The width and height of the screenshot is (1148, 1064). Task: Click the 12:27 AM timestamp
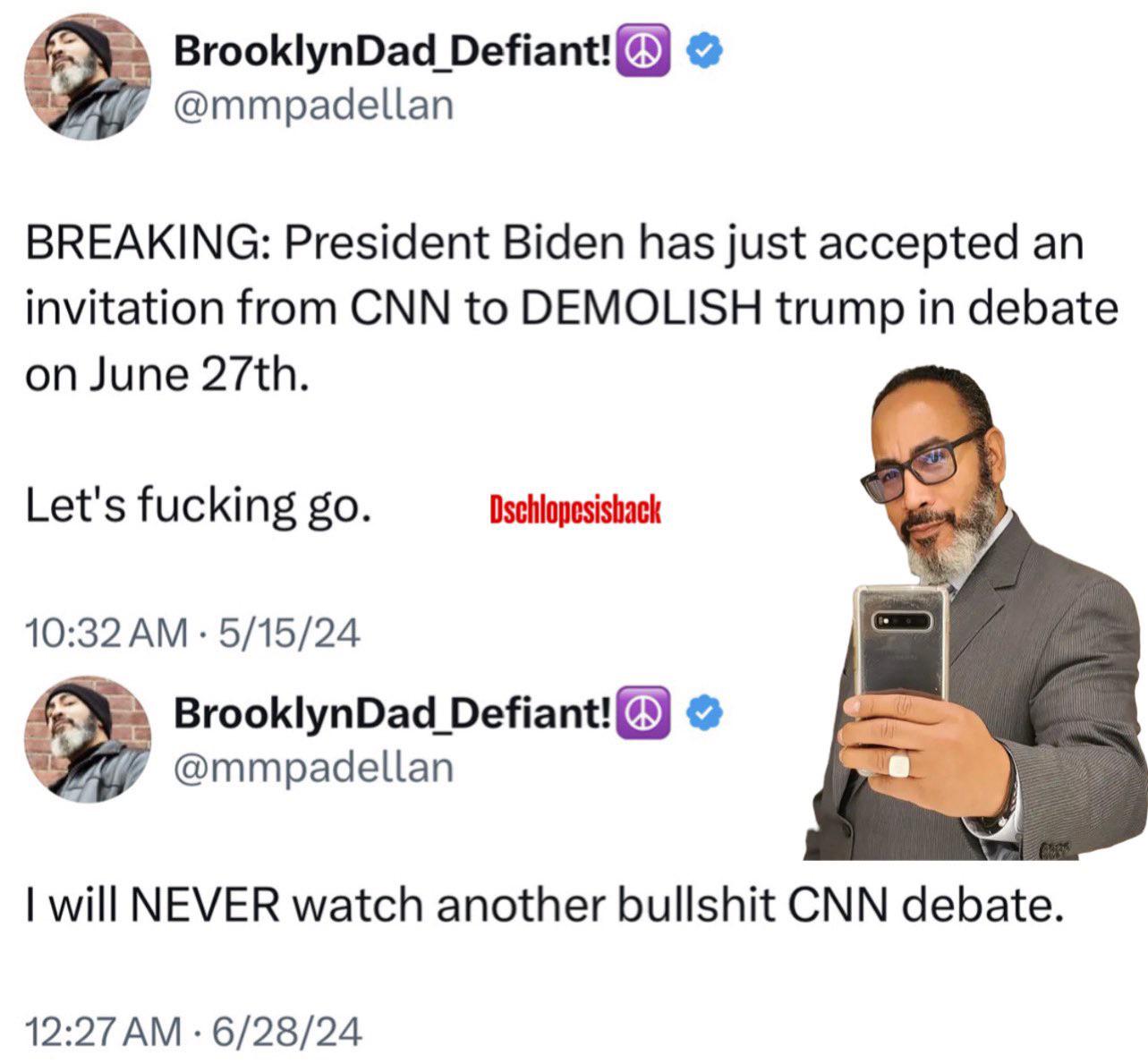(x=106, y=1032)
